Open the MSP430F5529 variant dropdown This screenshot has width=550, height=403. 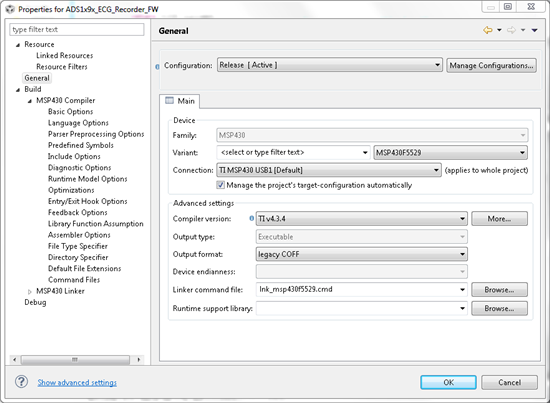point(450,153)
